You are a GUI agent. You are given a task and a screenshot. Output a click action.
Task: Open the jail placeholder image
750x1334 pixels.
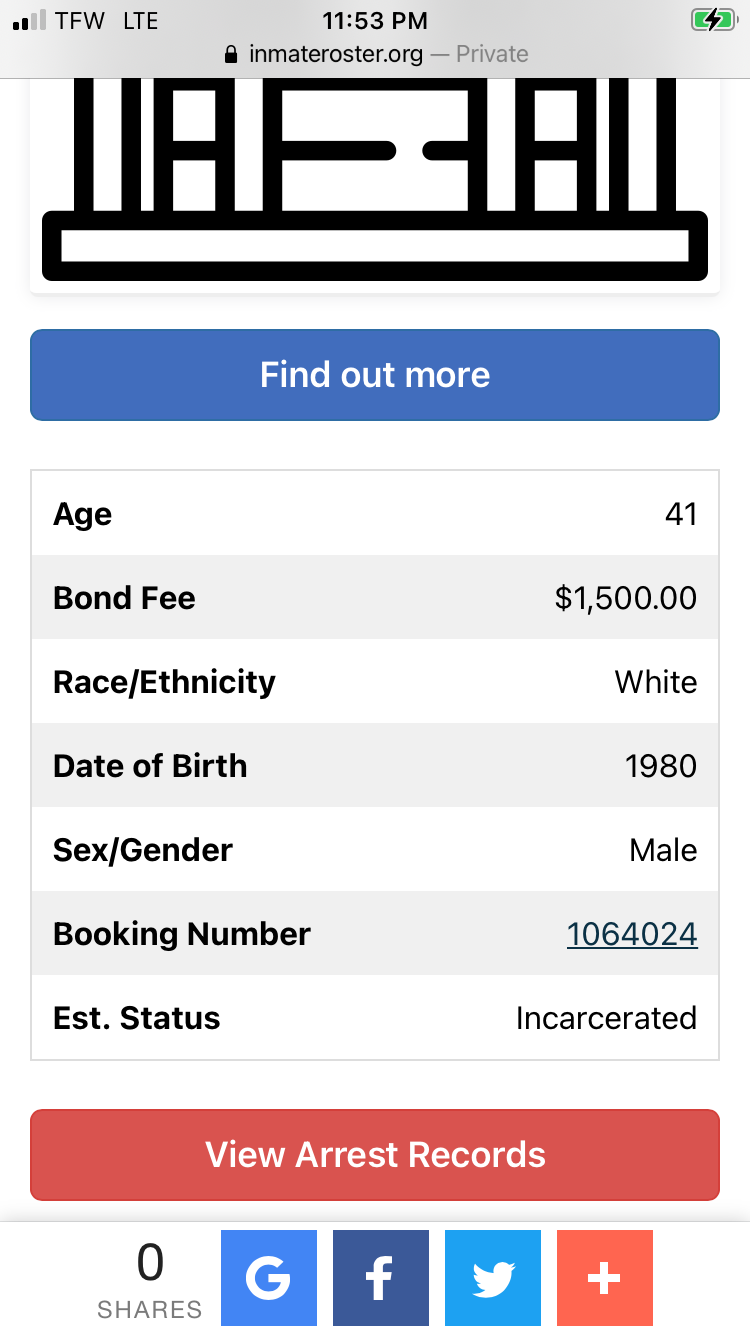pyautogui.click(x=375, y=186)
